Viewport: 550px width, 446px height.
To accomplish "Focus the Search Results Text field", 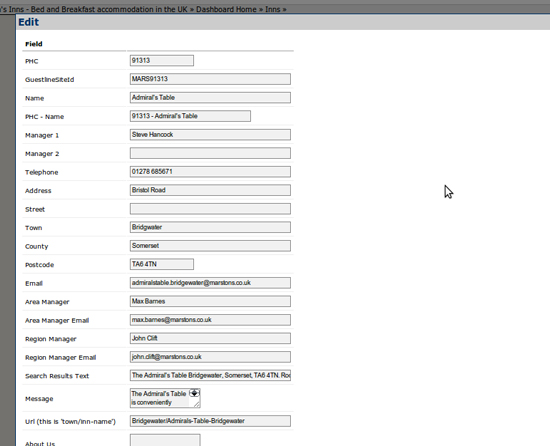I will coord(210,375).
